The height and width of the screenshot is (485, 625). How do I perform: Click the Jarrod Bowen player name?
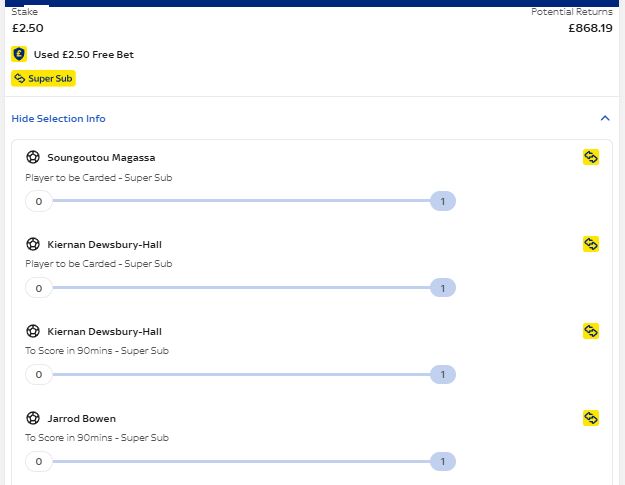click(82, 418)
